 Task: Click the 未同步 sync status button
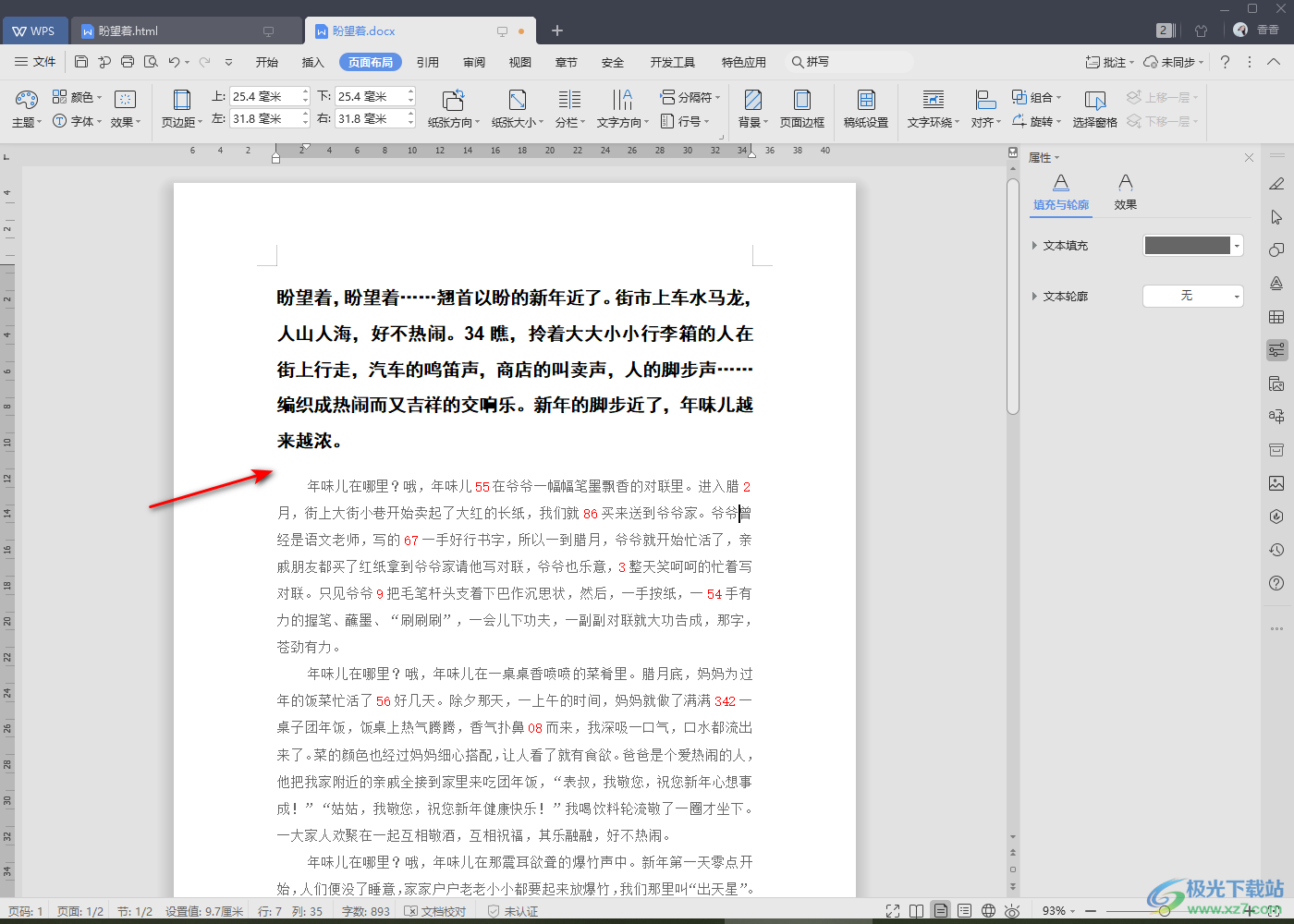click(x=1173, y=62)
